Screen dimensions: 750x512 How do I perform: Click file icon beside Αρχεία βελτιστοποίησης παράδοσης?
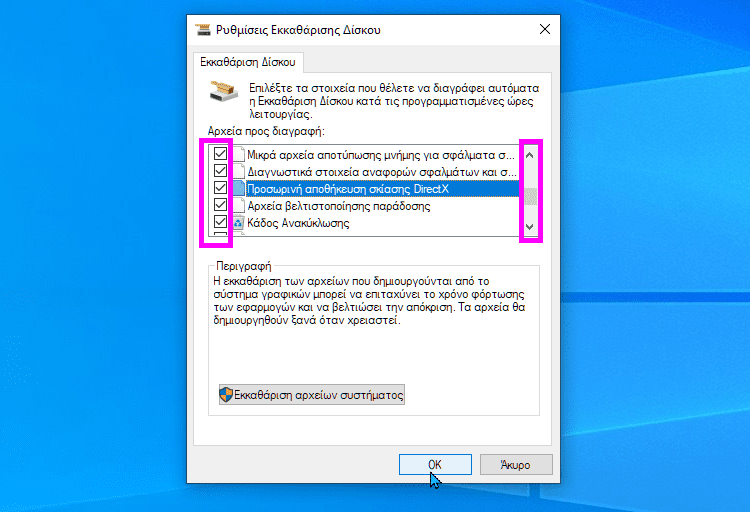tap(239, 206)
